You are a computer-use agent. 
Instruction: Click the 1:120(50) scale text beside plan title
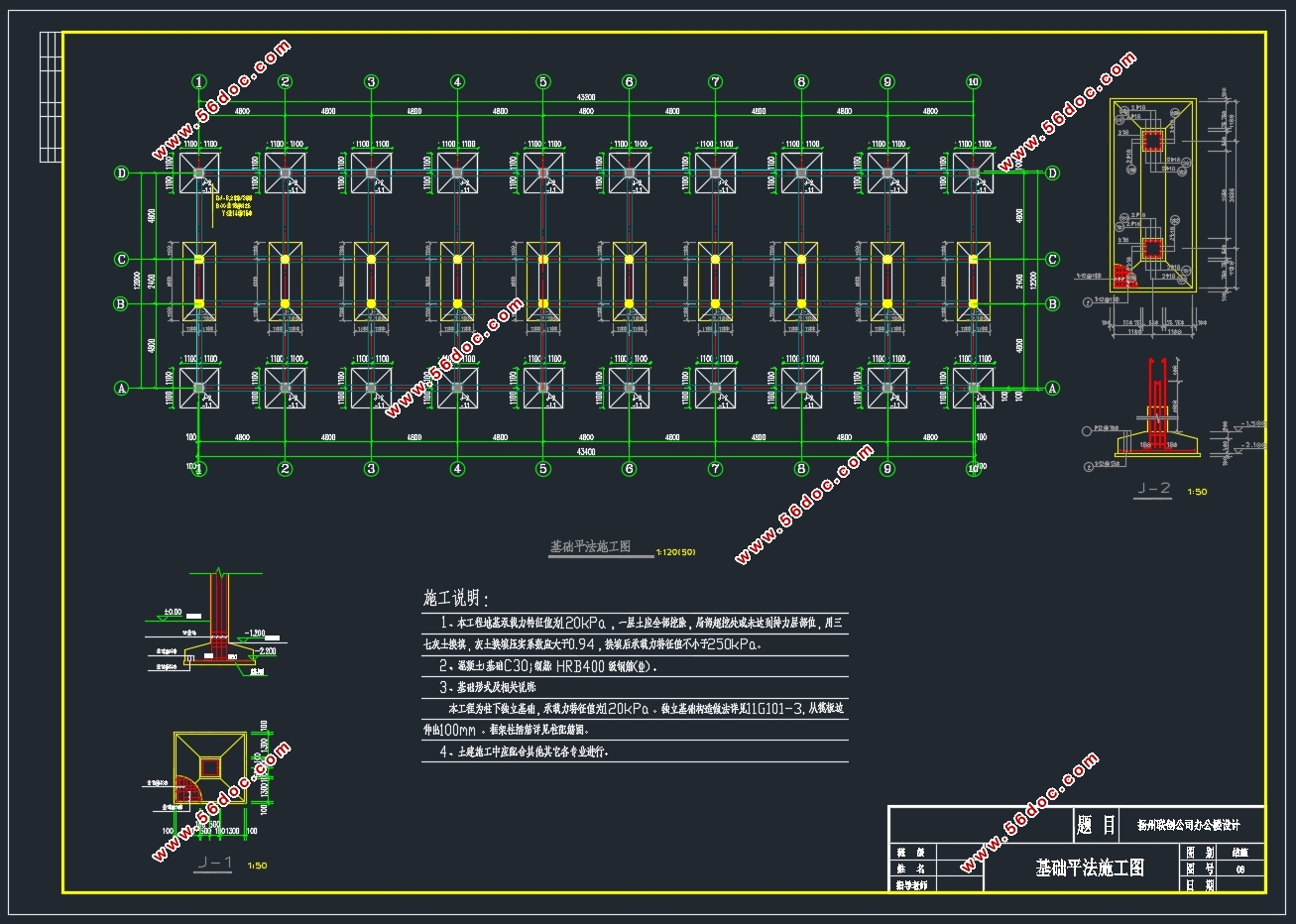point(675,551)
